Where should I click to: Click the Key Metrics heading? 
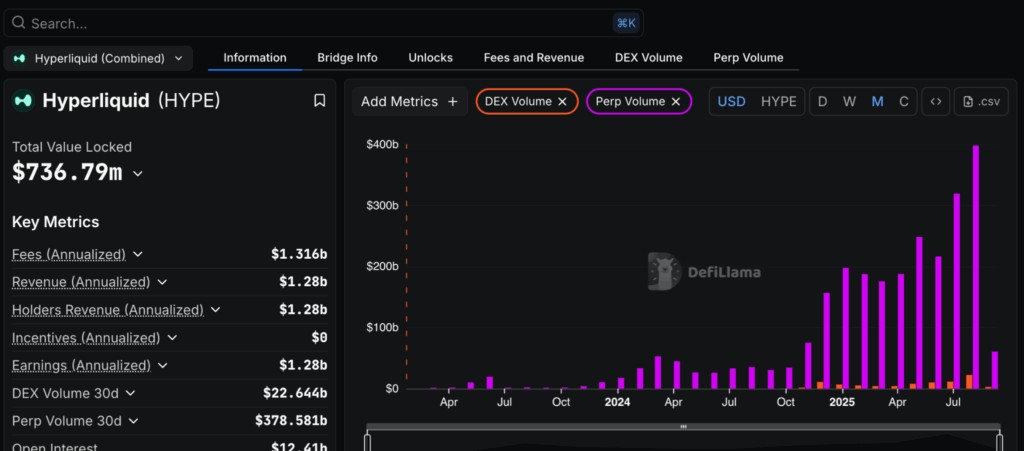(56, 222)
